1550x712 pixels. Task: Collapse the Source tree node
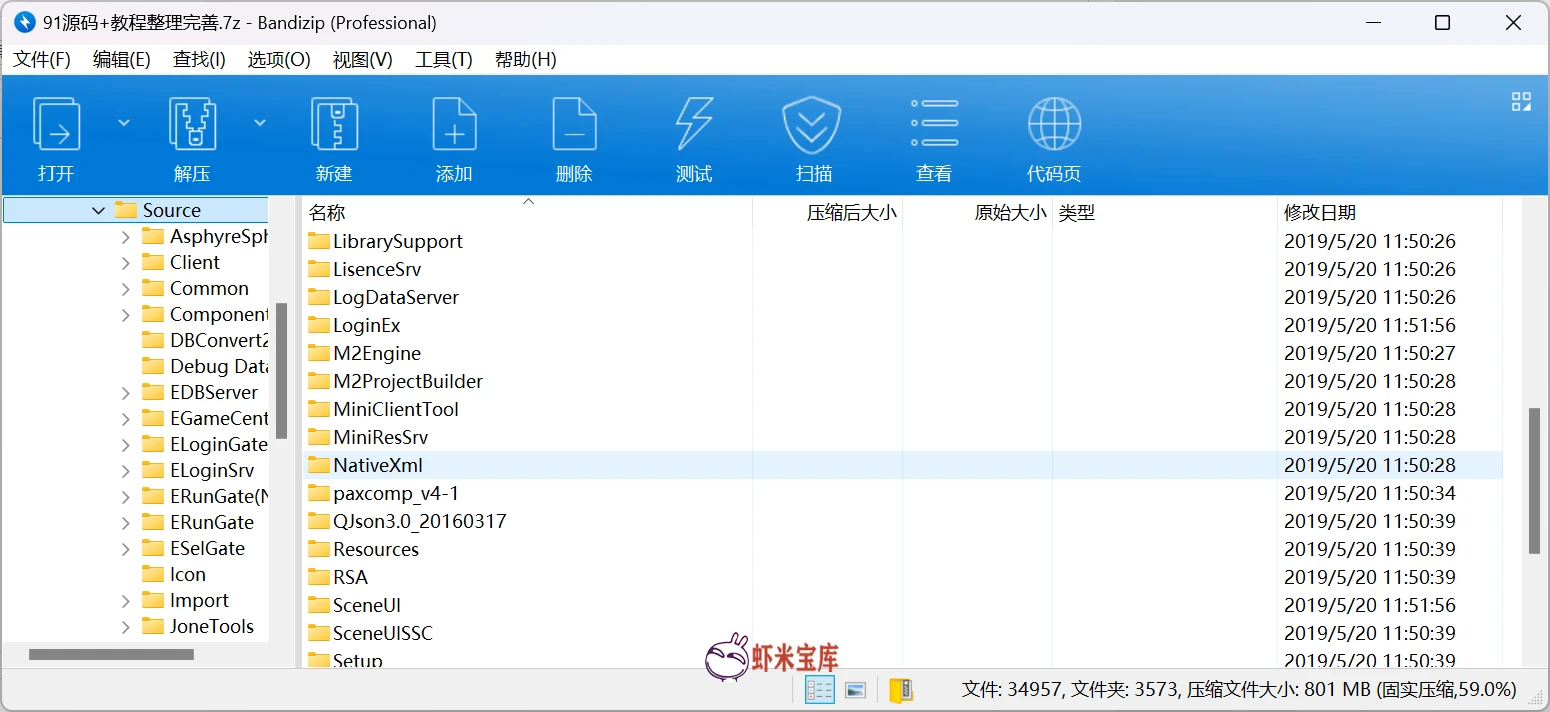tap(98, 211)
